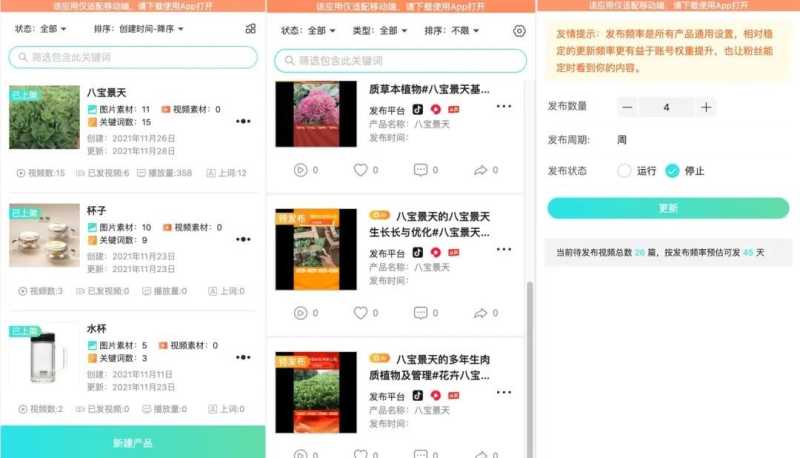
Task: Click 视频数:3 under 杯子 product
Action: coord(40,291)
